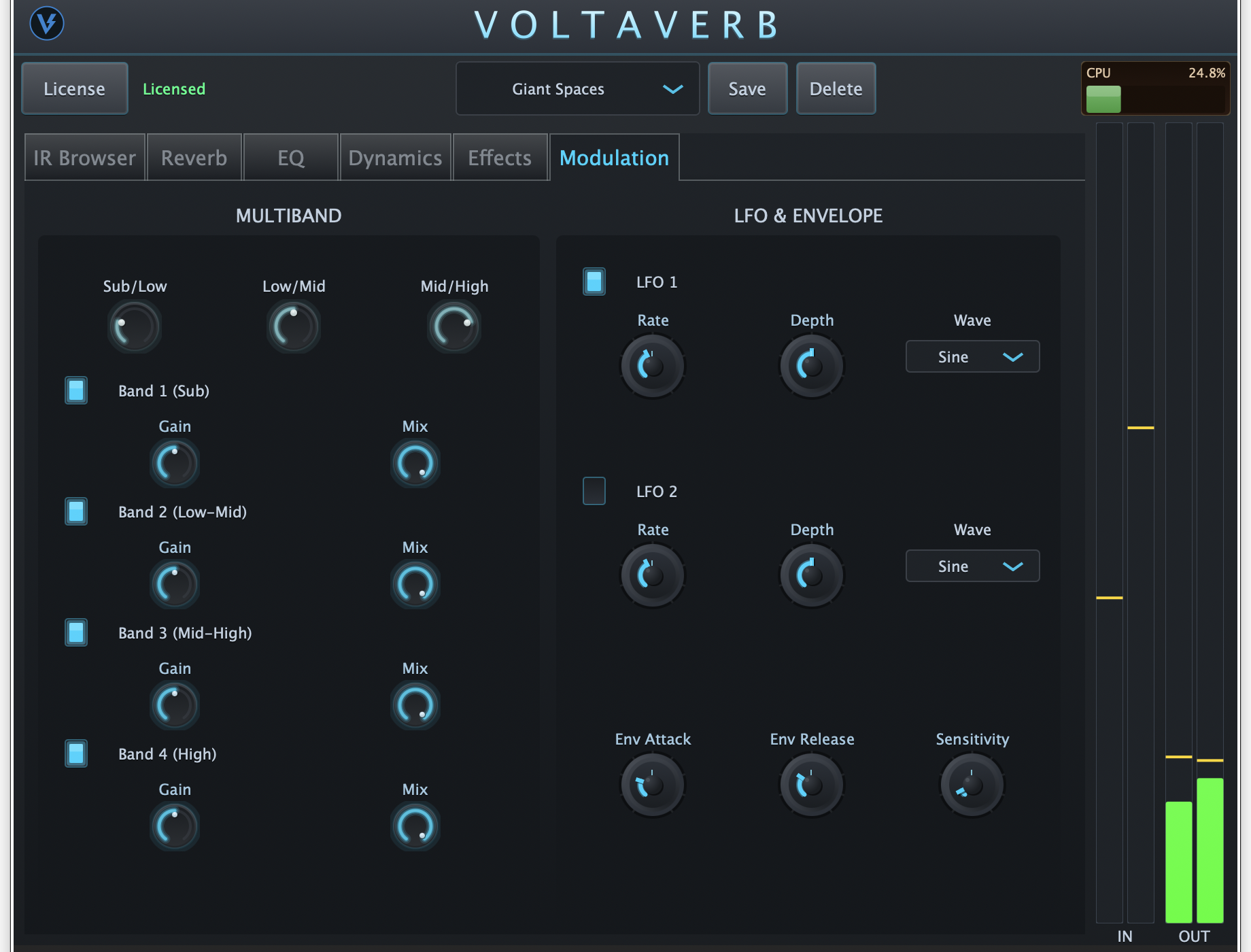Open the IR Browser tab
The image size is (1251, 952).
(84, 157)
